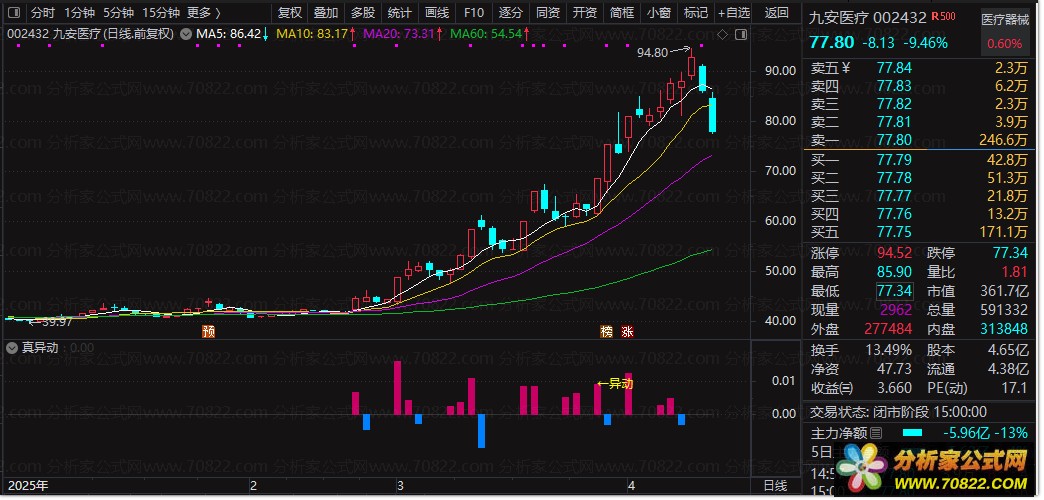Open the 更多 period options

point(204,12)
